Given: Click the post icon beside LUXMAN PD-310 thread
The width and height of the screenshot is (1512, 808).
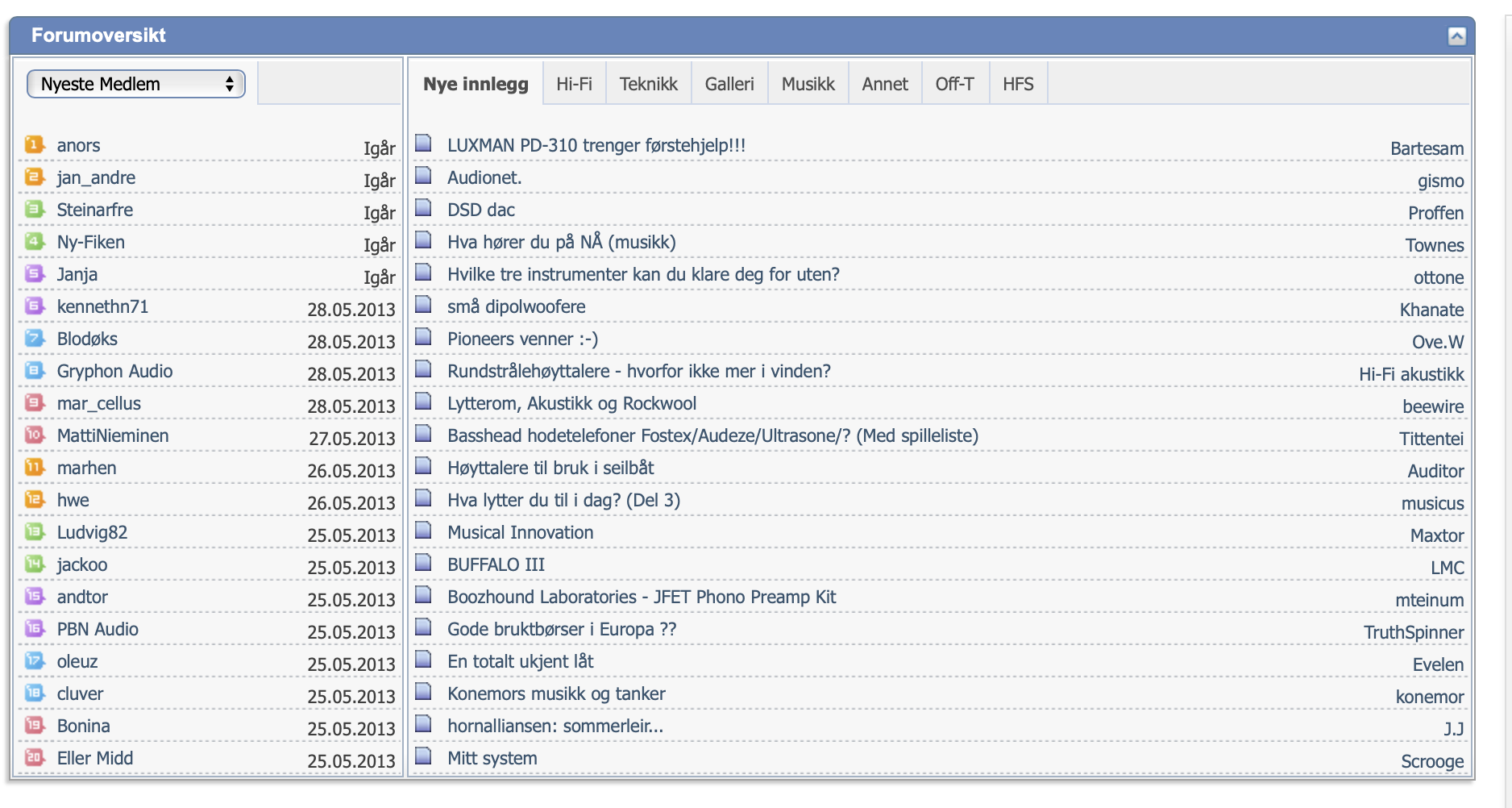Looking at the screenshot, I should click(x=423, y=144).
